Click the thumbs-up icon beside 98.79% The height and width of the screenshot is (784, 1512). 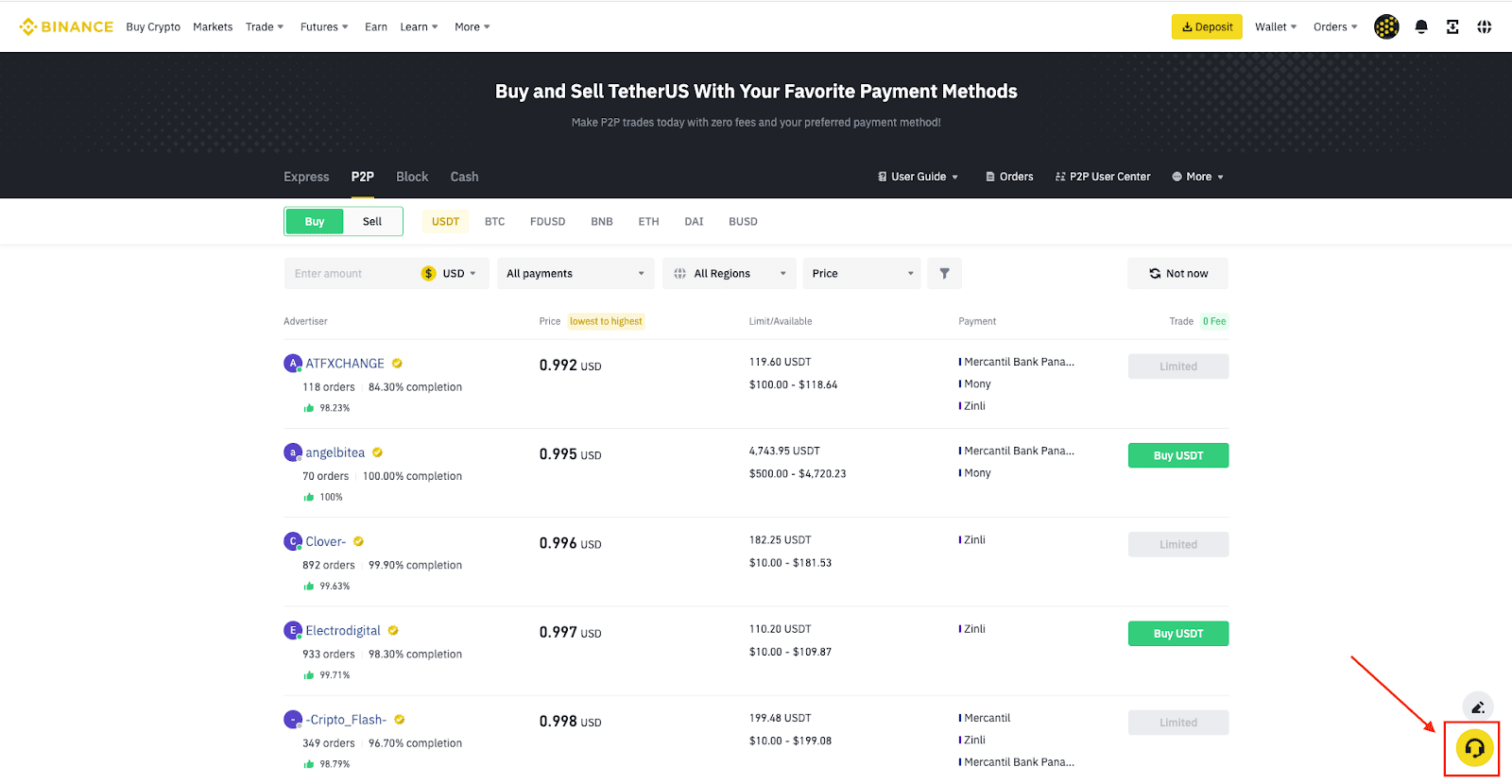click(308, 764)
